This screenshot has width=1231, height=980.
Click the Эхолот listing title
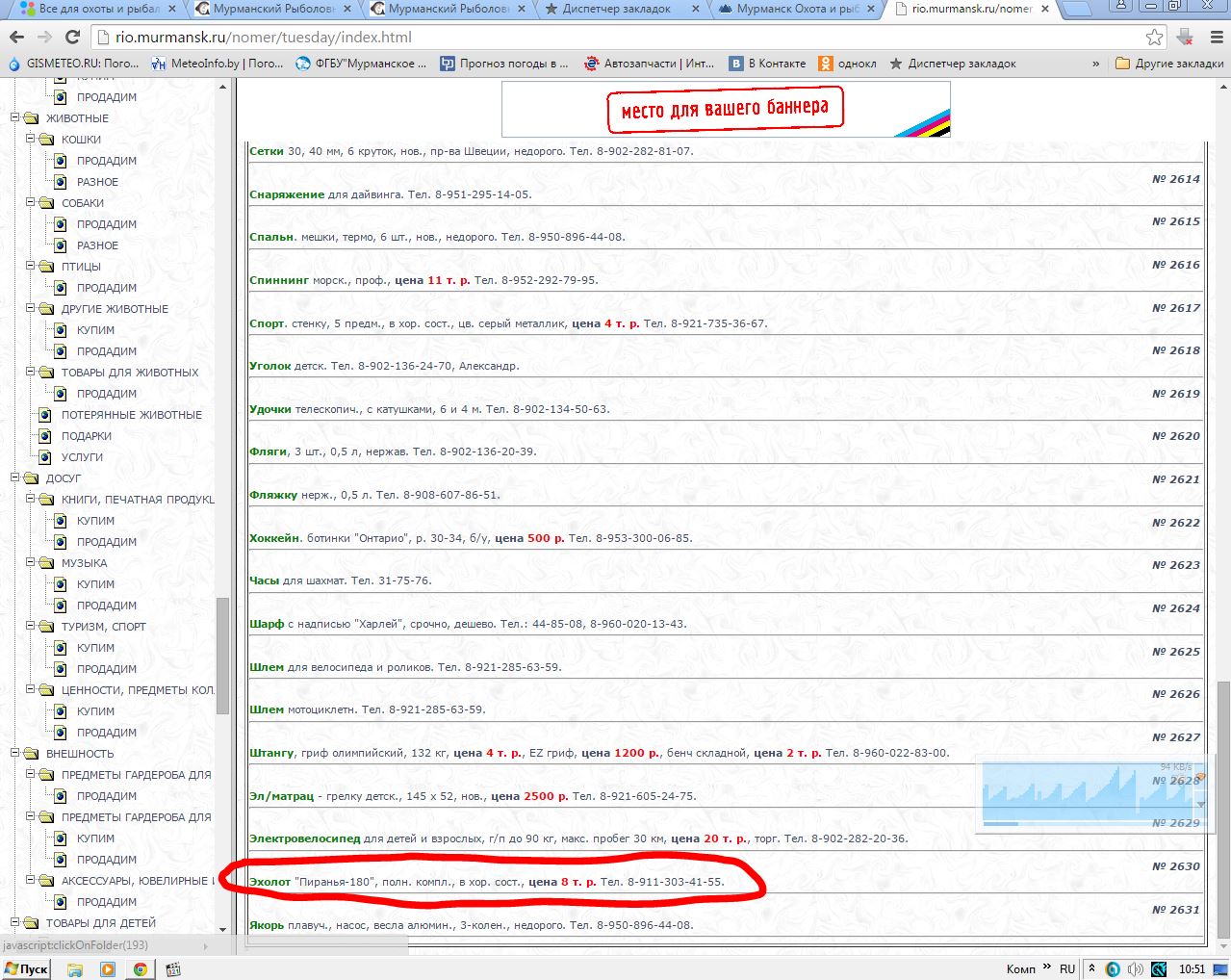pos(269,882)
